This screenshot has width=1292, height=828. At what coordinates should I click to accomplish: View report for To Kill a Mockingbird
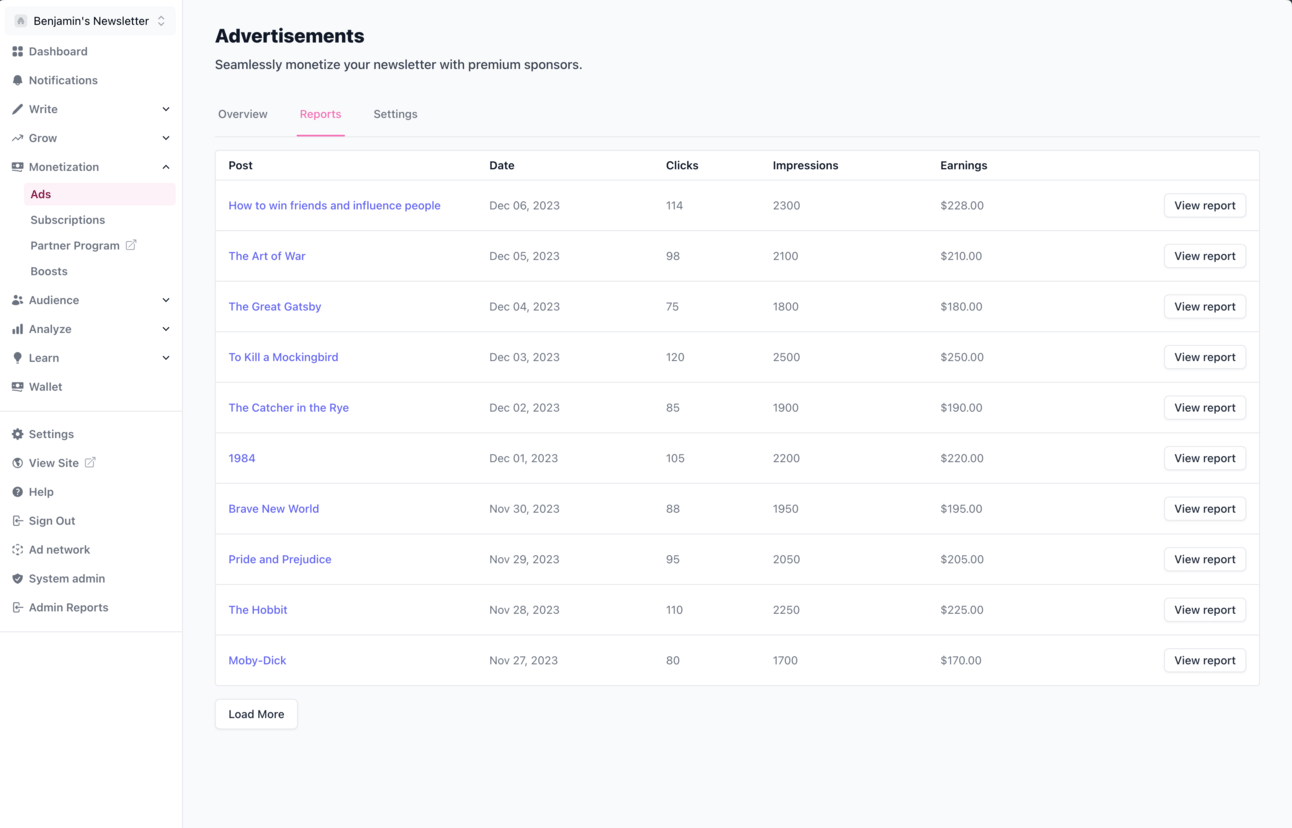[1205, 357]
